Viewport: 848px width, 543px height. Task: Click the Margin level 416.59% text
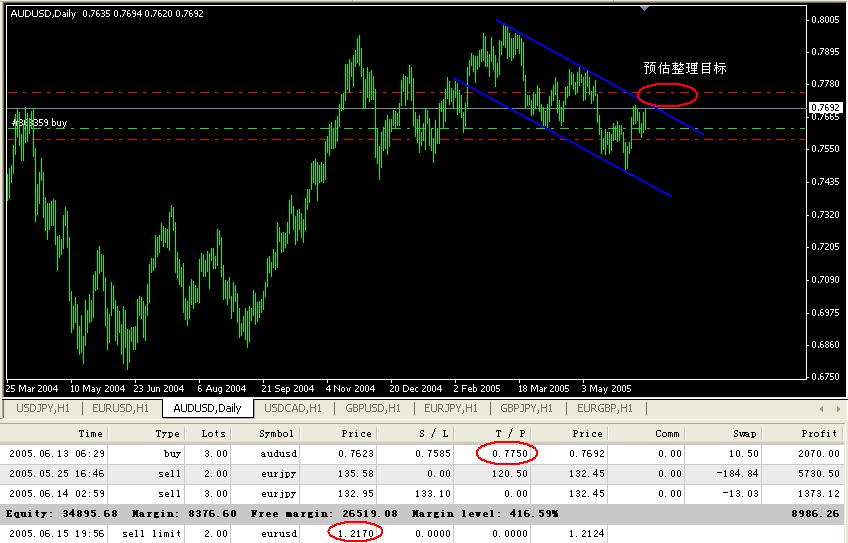(x=485, y=513)
